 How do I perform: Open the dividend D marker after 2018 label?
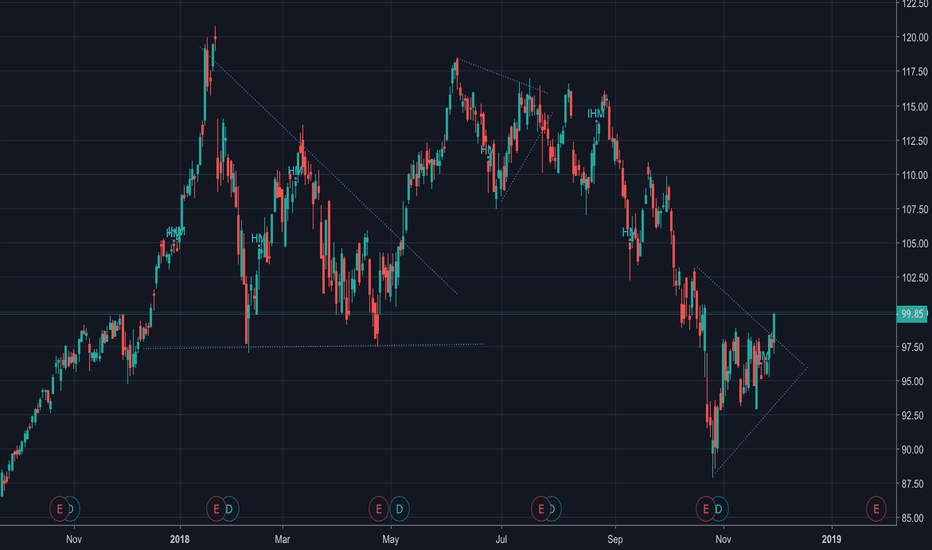[229, 509]
